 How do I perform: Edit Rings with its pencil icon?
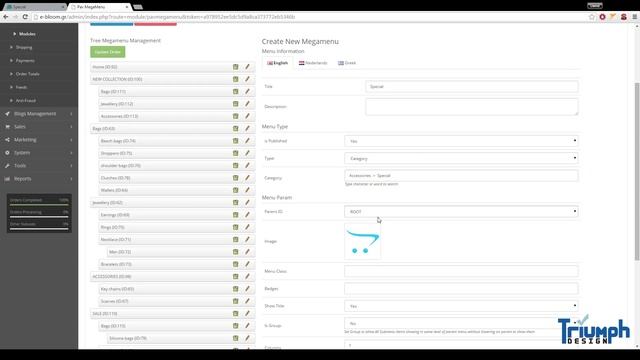click(x=247, y=227)
